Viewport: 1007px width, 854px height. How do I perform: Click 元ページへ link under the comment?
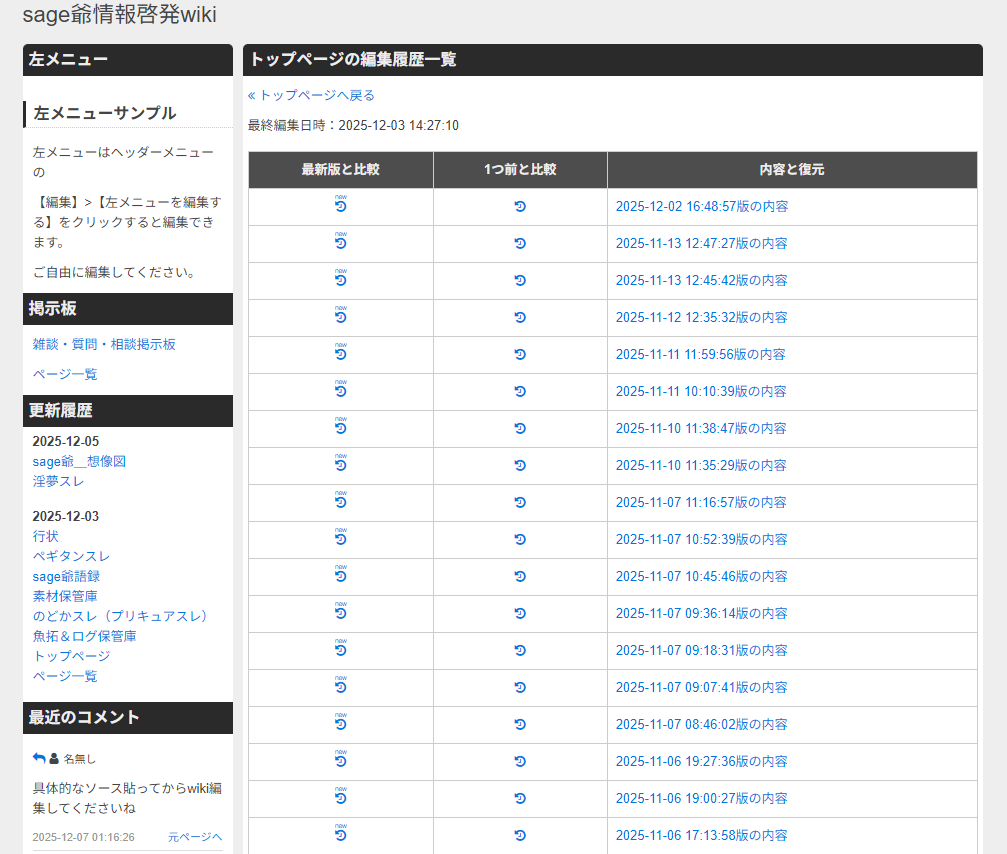pyautogui.click(x=194, y=837)
